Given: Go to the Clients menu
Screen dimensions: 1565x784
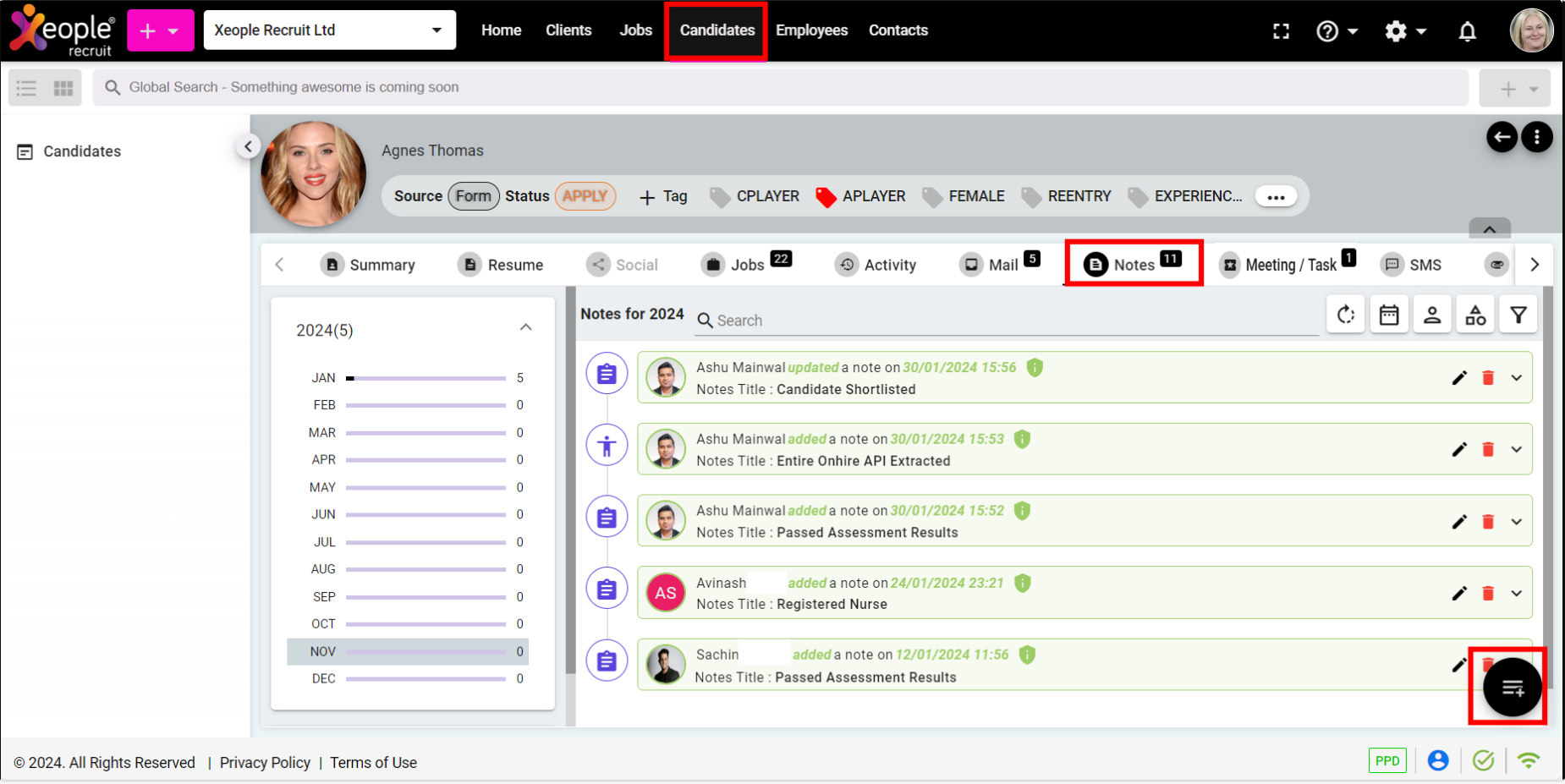Looking at the screenshot, I should 568,30.
